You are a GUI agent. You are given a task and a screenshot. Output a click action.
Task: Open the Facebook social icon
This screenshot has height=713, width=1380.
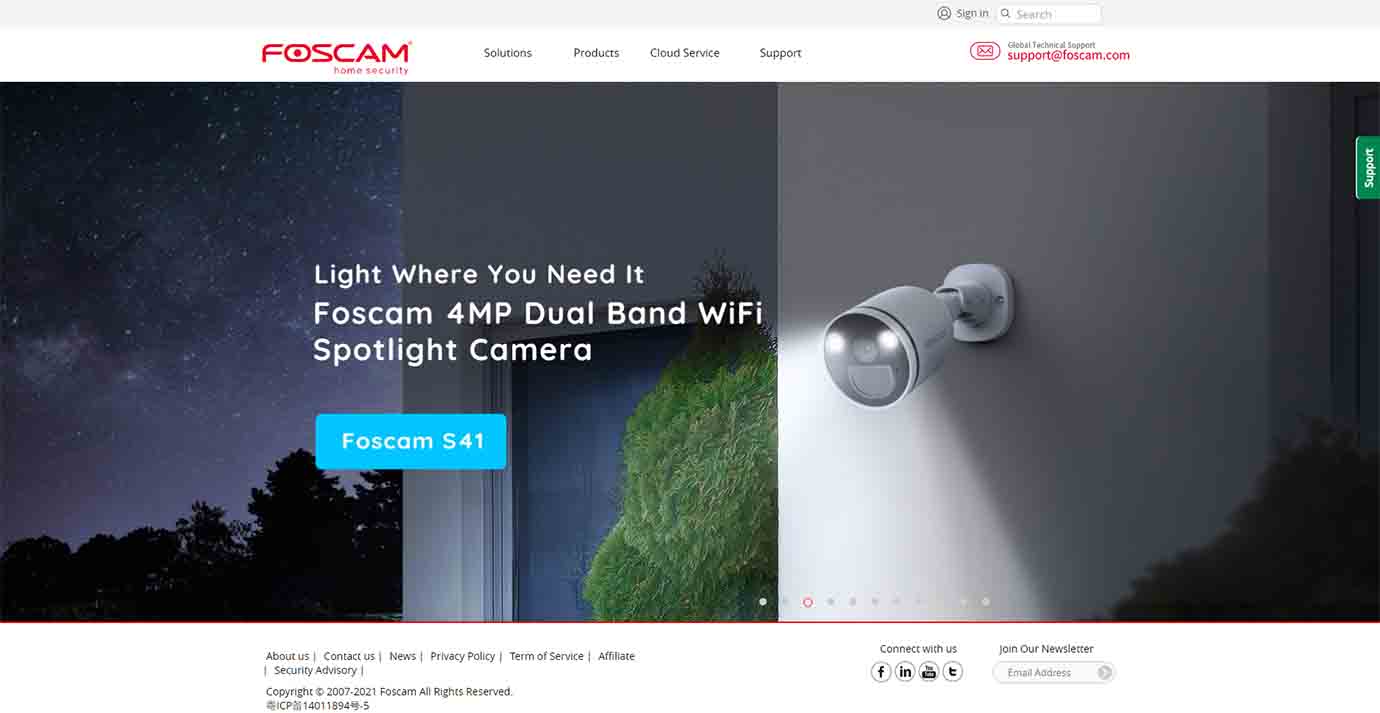click(x=881, y=672)
